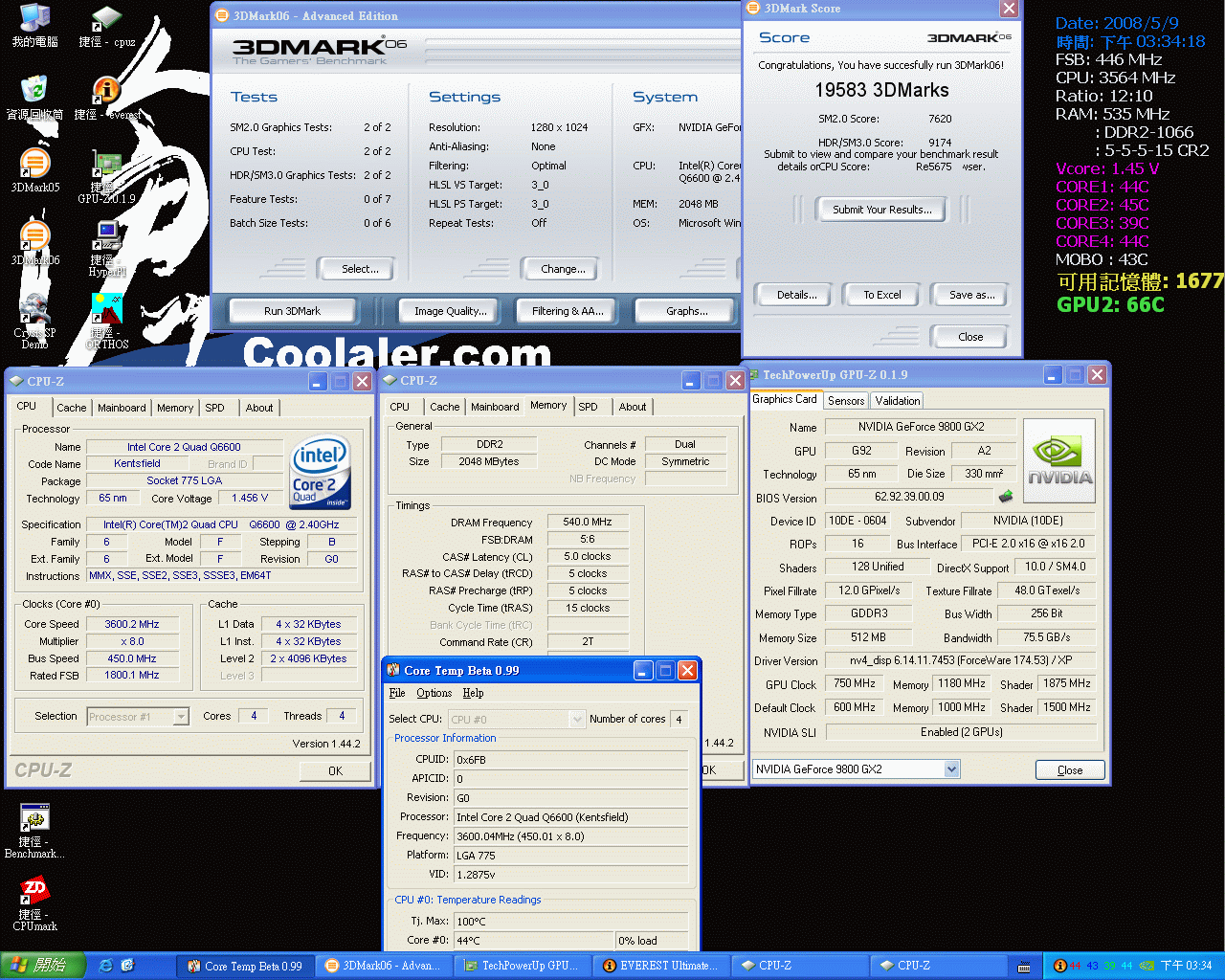
Task: Click the Internet Explorer quick launch icon
Action: 106,966
